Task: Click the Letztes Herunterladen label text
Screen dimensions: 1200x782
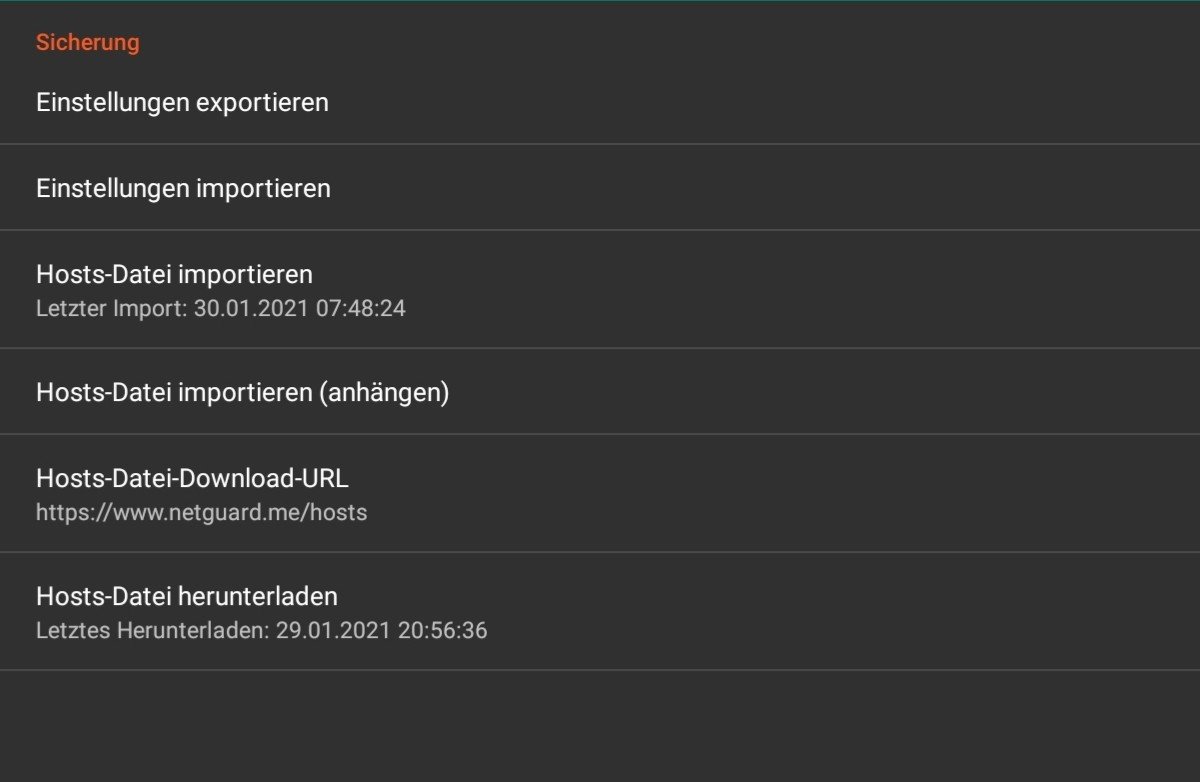Action: tap(151, 631)
